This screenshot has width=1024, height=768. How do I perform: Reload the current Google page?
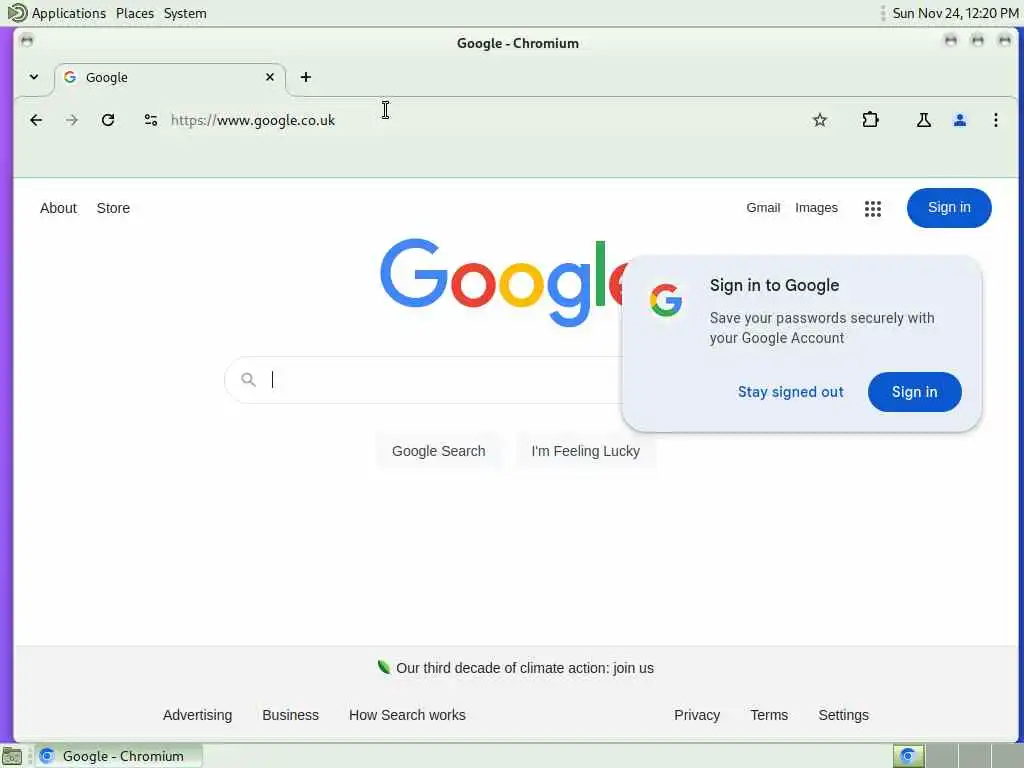(x=108, y=120)
